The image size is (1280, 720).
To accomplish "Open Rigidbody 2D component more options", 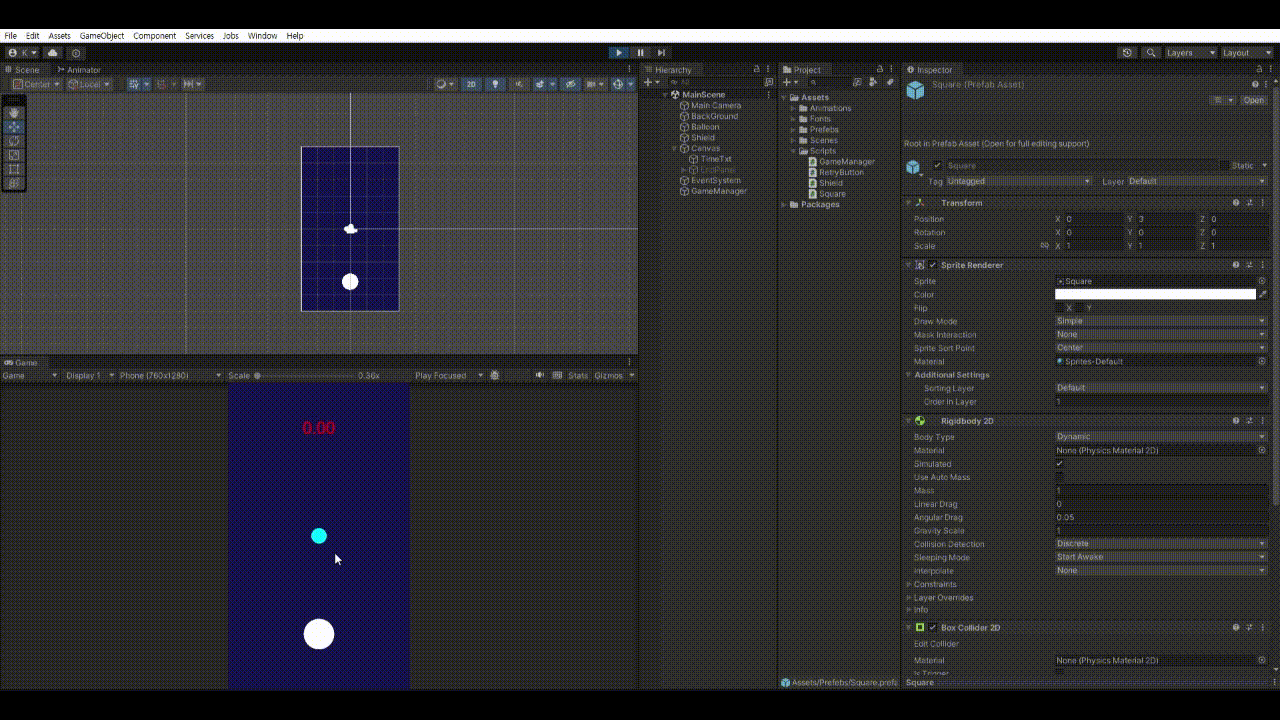I will (x=1262, y=421).
